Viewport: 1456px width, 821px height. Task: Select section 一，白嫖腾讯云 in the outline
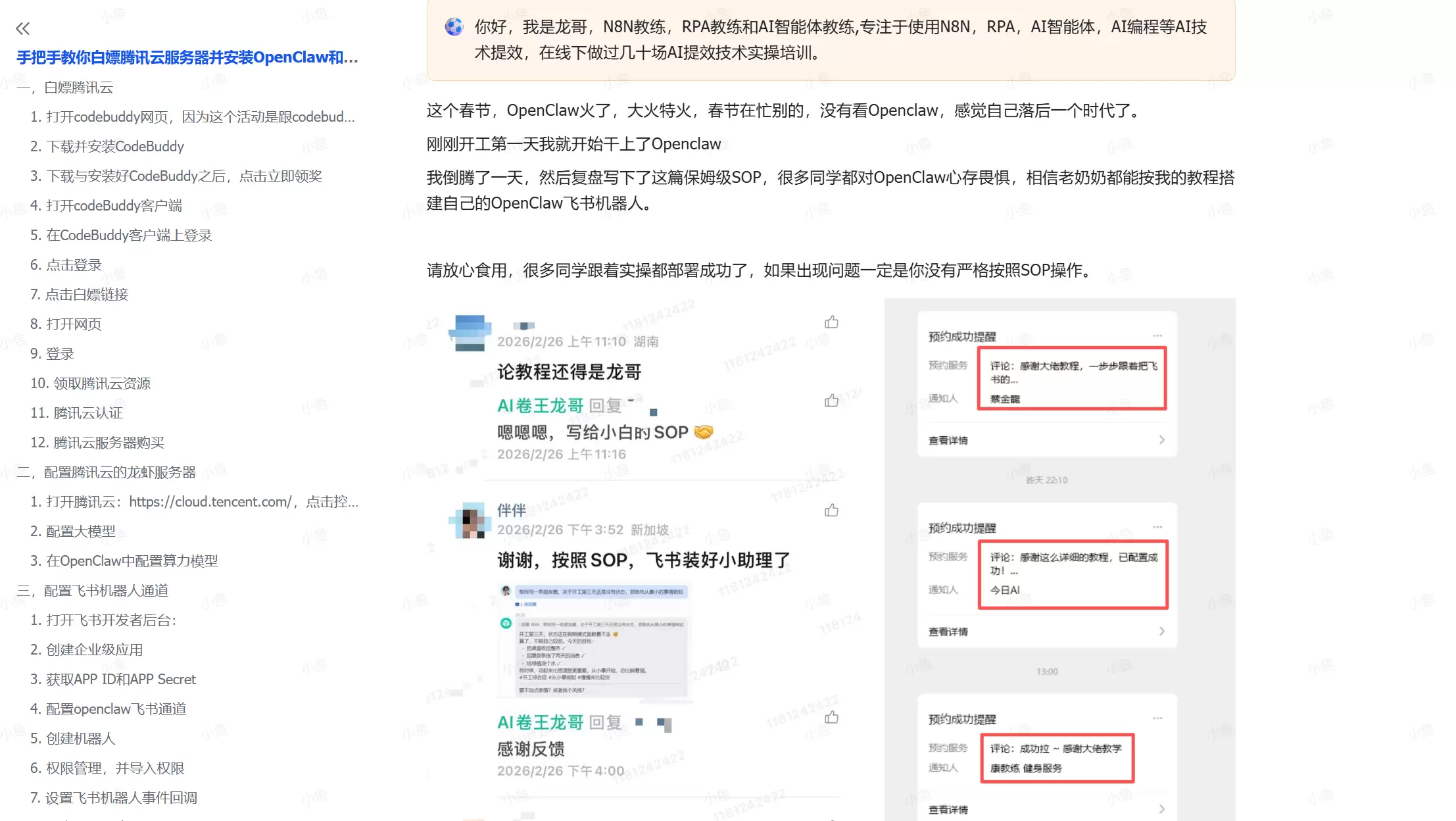click(65, 87)
